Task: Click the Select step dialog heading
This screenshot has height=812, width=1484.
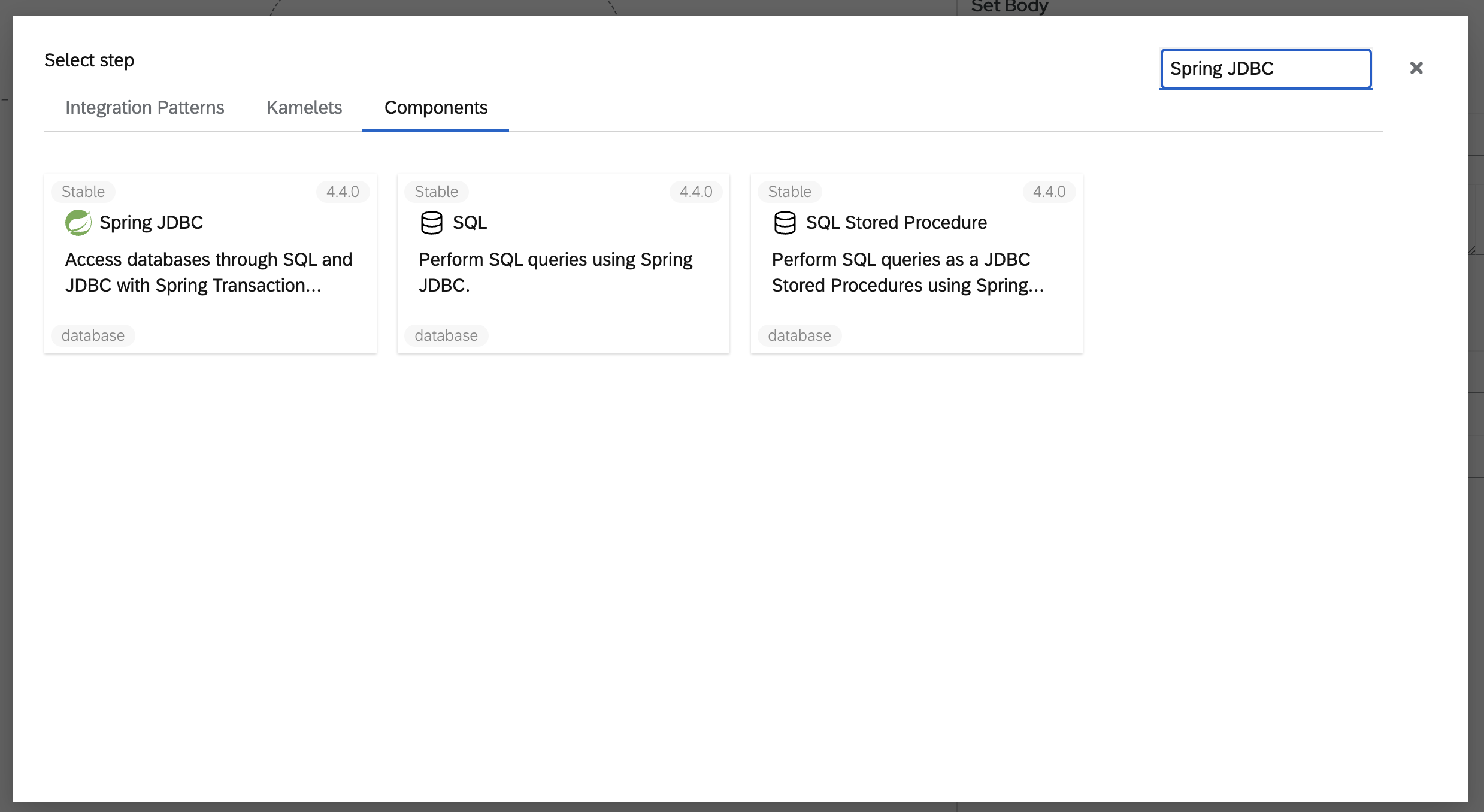Action: (x=89, y=60)
